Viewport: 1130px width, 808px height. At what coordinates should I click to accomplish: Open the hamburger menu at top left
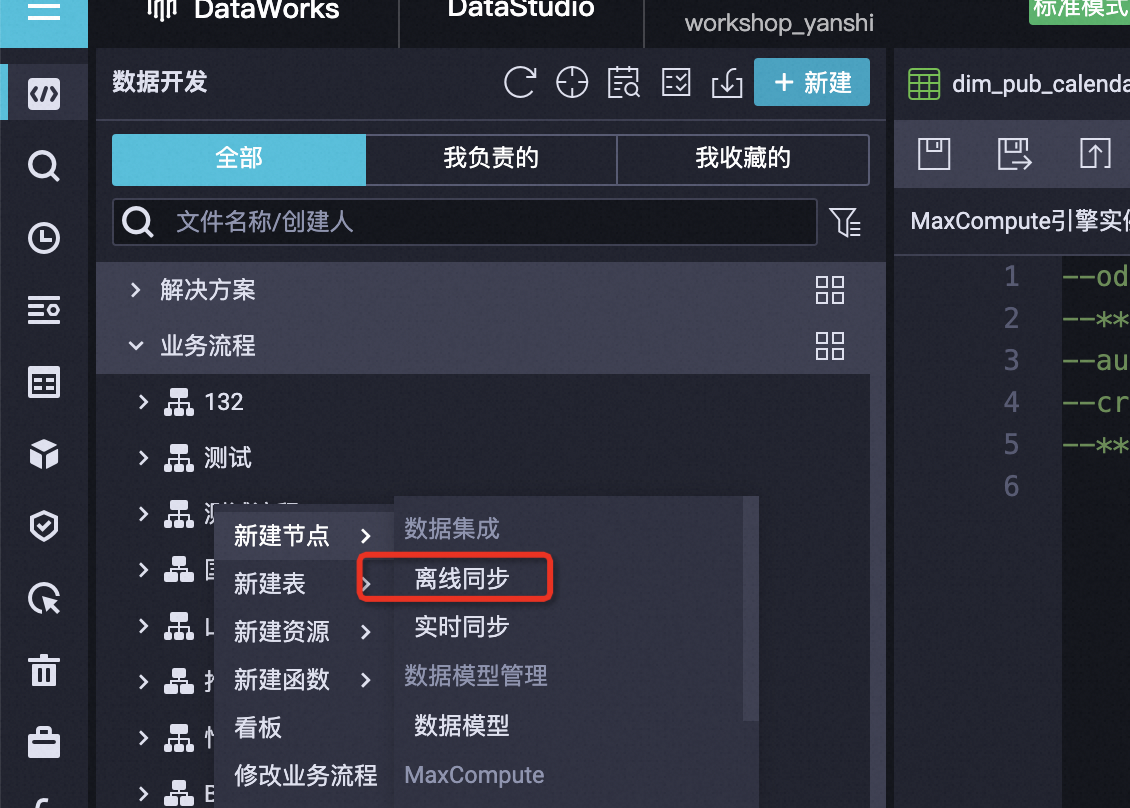(43, 12)
